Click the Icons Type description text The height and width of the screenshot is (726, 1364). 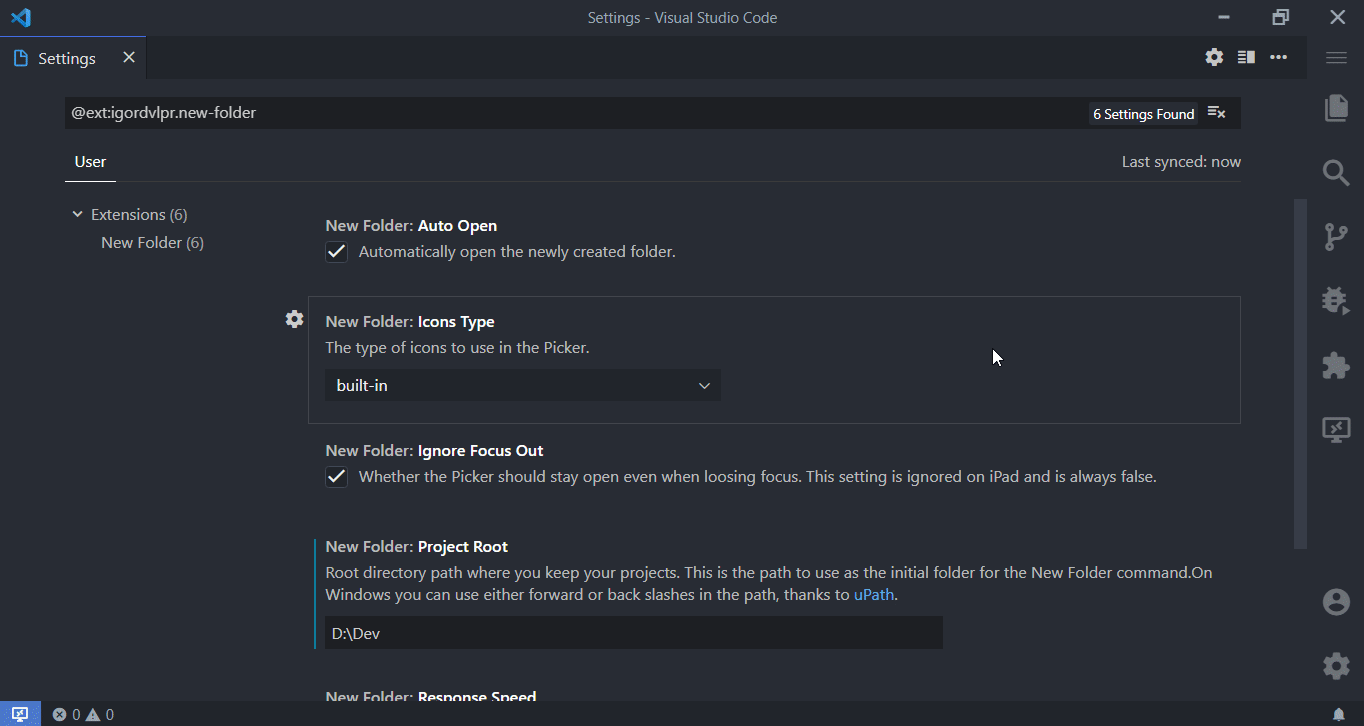(x=457, y=348)
